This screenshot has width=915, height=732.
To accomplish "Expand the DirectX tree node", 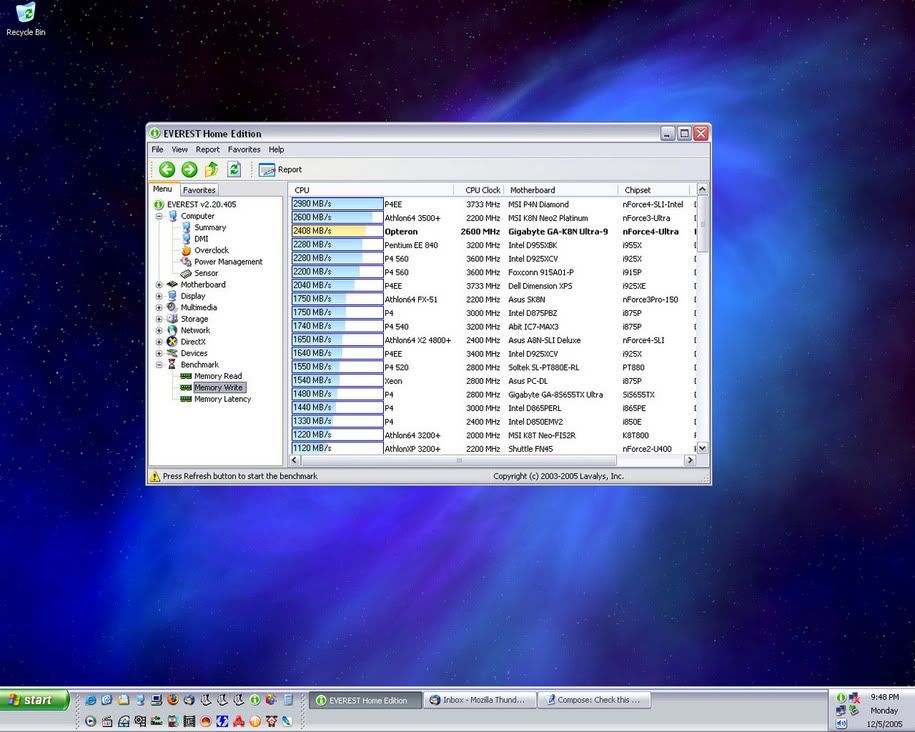I will pos(159,342).
